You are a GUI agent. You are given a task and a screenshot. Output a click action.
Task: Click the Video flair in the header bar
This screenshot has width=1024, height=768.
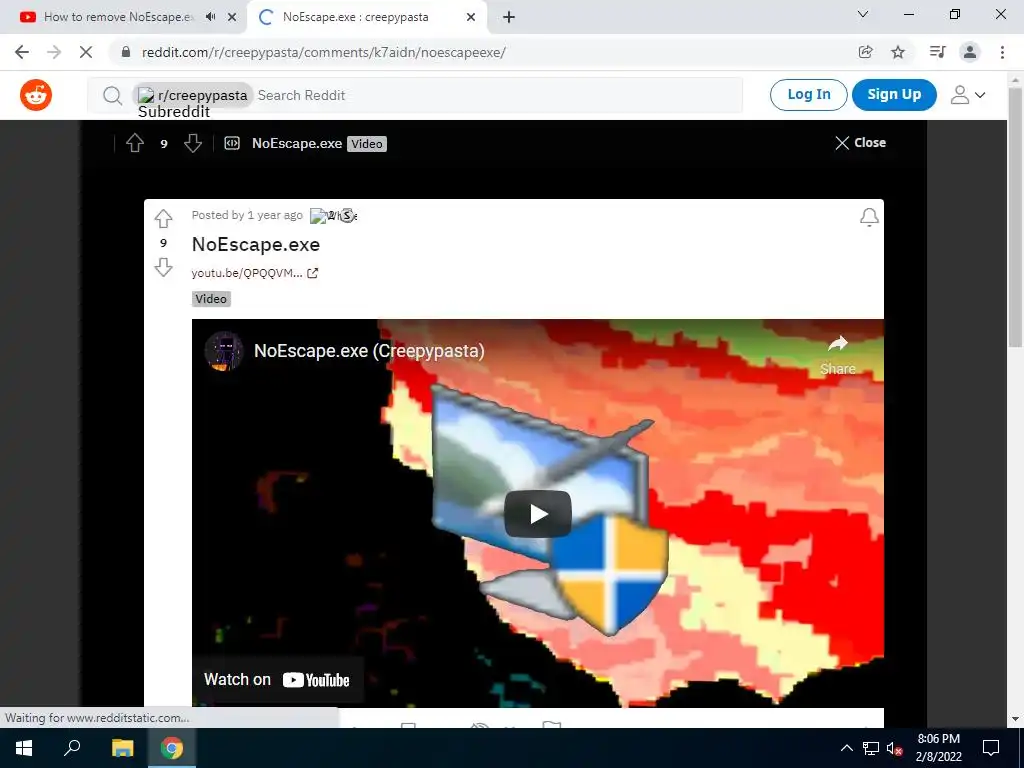366,144
